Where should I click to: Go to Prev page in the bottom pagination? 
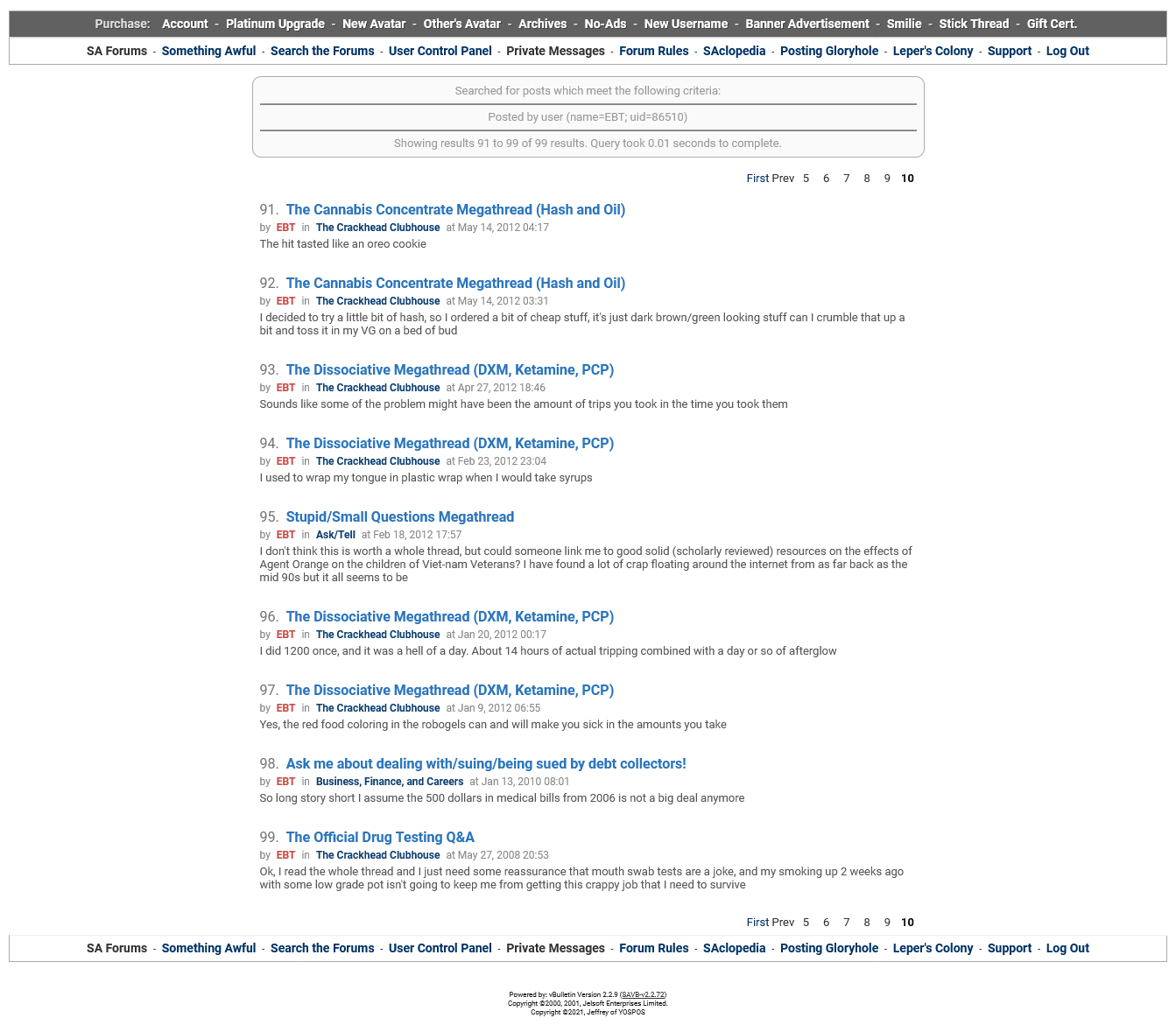click(783, 922)
